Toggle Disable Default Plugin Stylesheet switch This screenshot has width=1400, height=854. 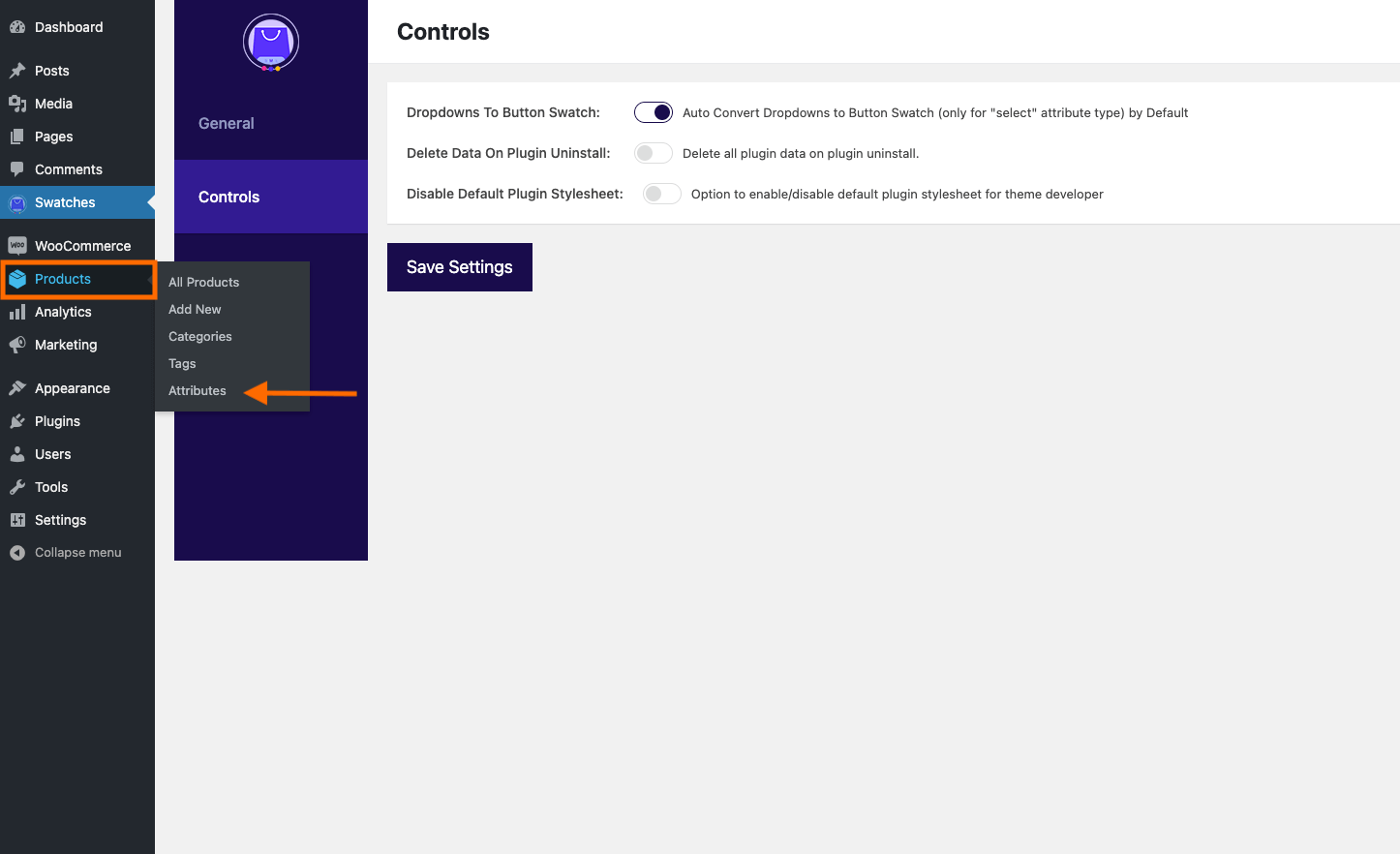[x=662, y=194]
